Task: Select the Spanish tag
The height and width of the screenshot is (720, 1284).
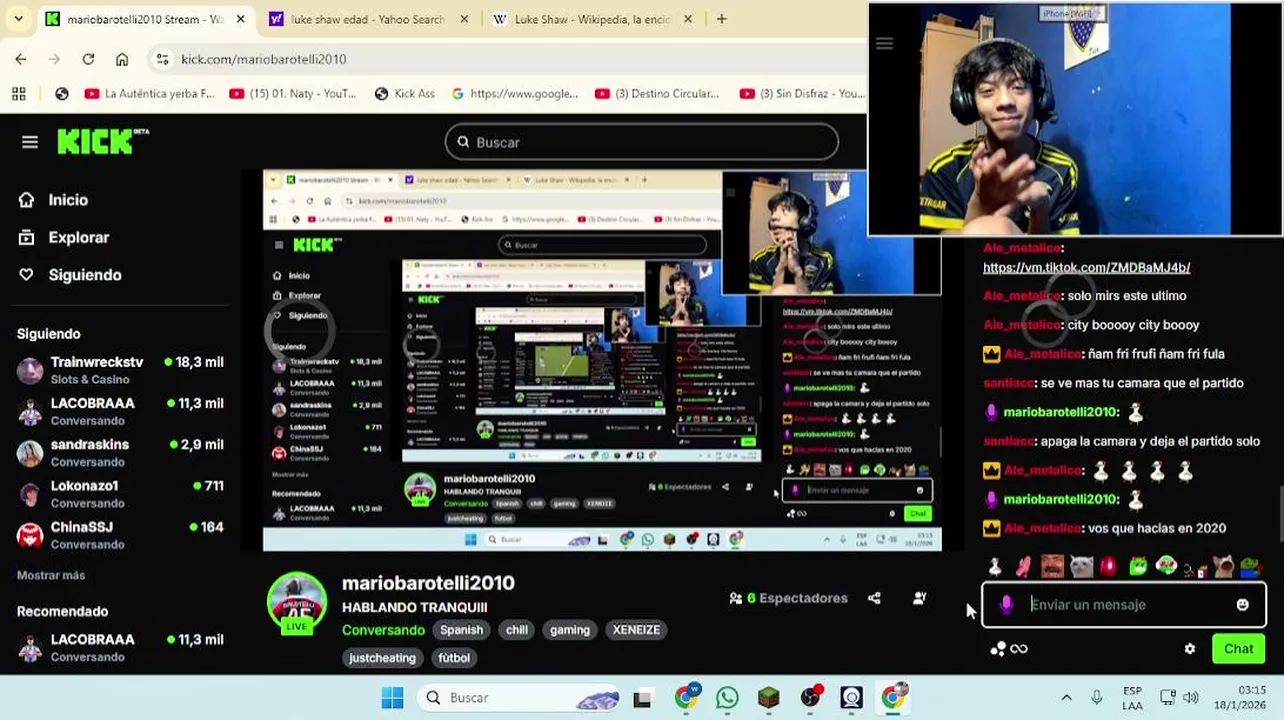Action: (x=461, y=630)
